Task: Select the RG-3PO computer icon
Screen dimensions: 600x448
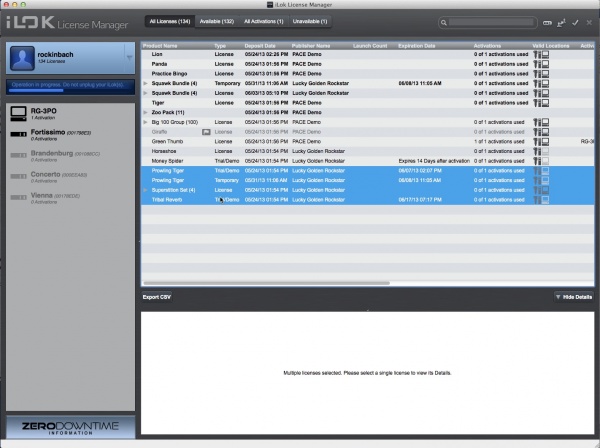Action: point(18,114)
